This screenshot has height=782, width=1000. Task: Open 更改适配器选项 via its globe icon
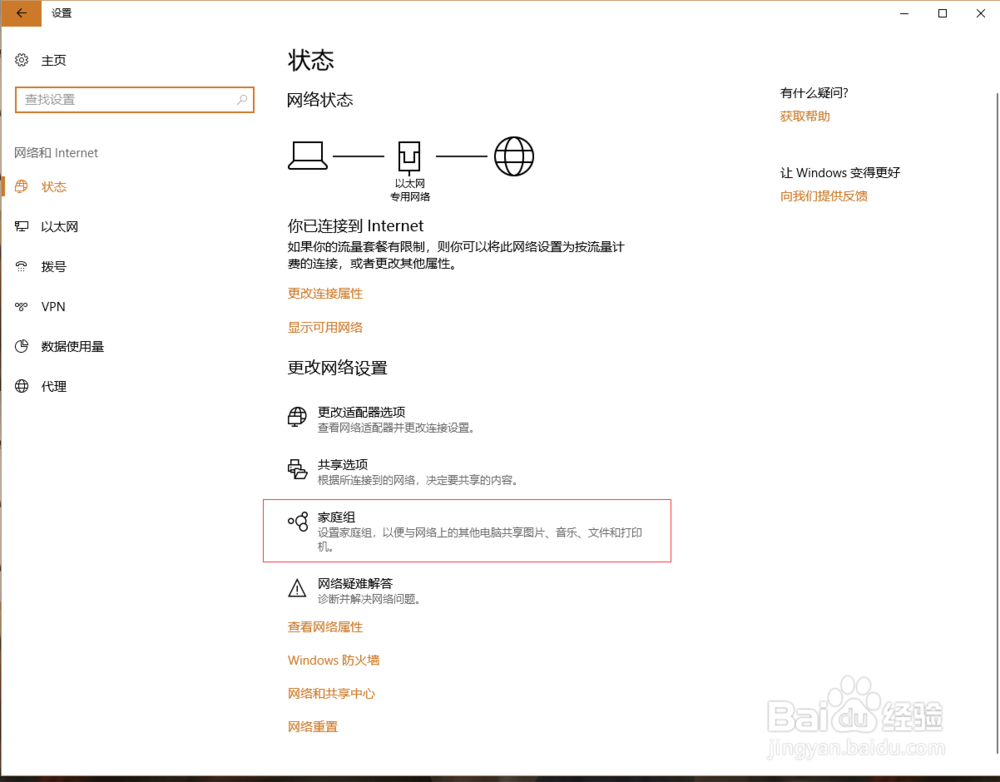(x=297, y=416)
